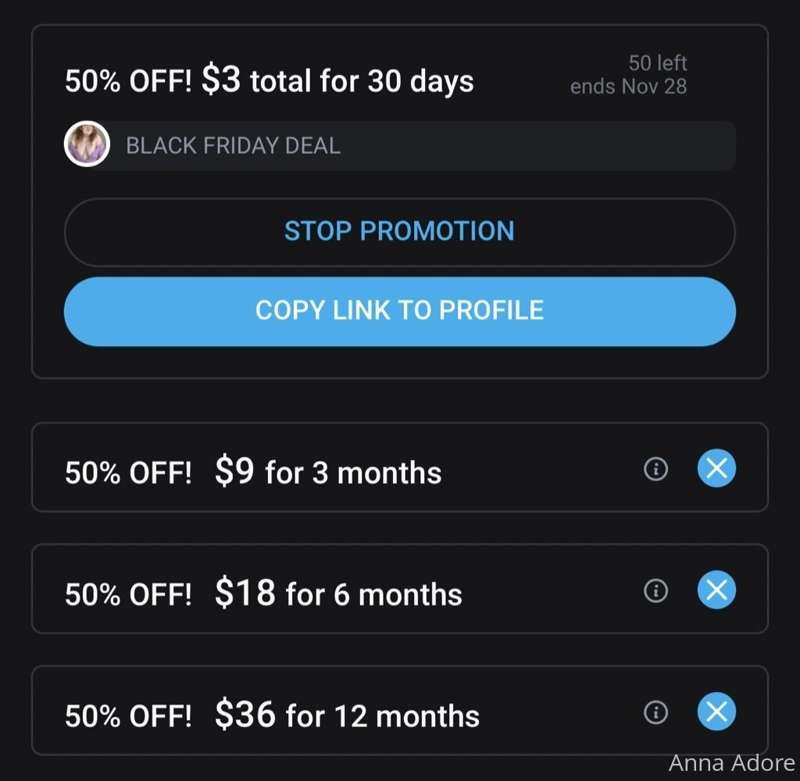The height and width of the screenshot is (781, 800).
Task: Open info icon for 3 months bundle
Action: (656, 468)
